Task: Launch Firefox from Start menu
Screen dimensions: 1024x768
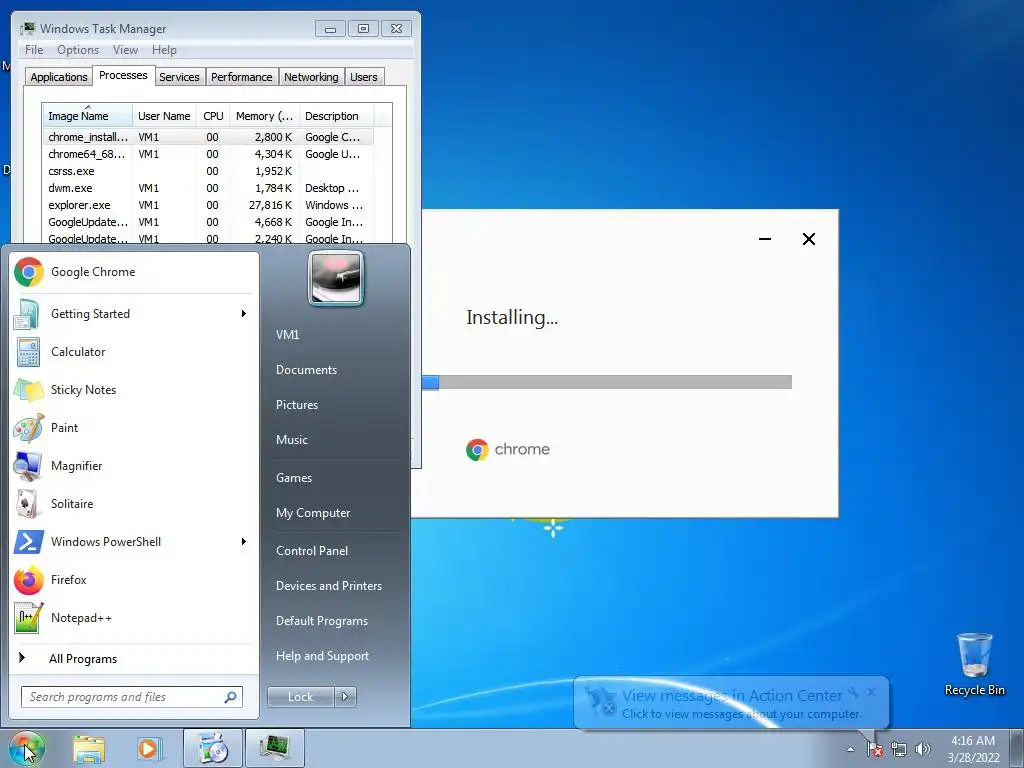Action: click(134, 579)
